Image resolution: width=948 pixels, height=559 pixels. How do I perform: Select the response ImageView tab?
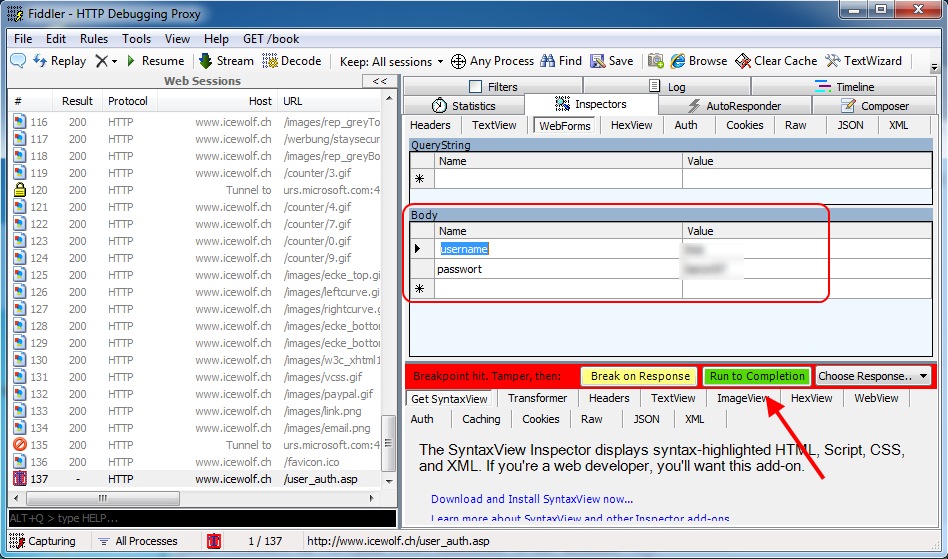[742, 398]
